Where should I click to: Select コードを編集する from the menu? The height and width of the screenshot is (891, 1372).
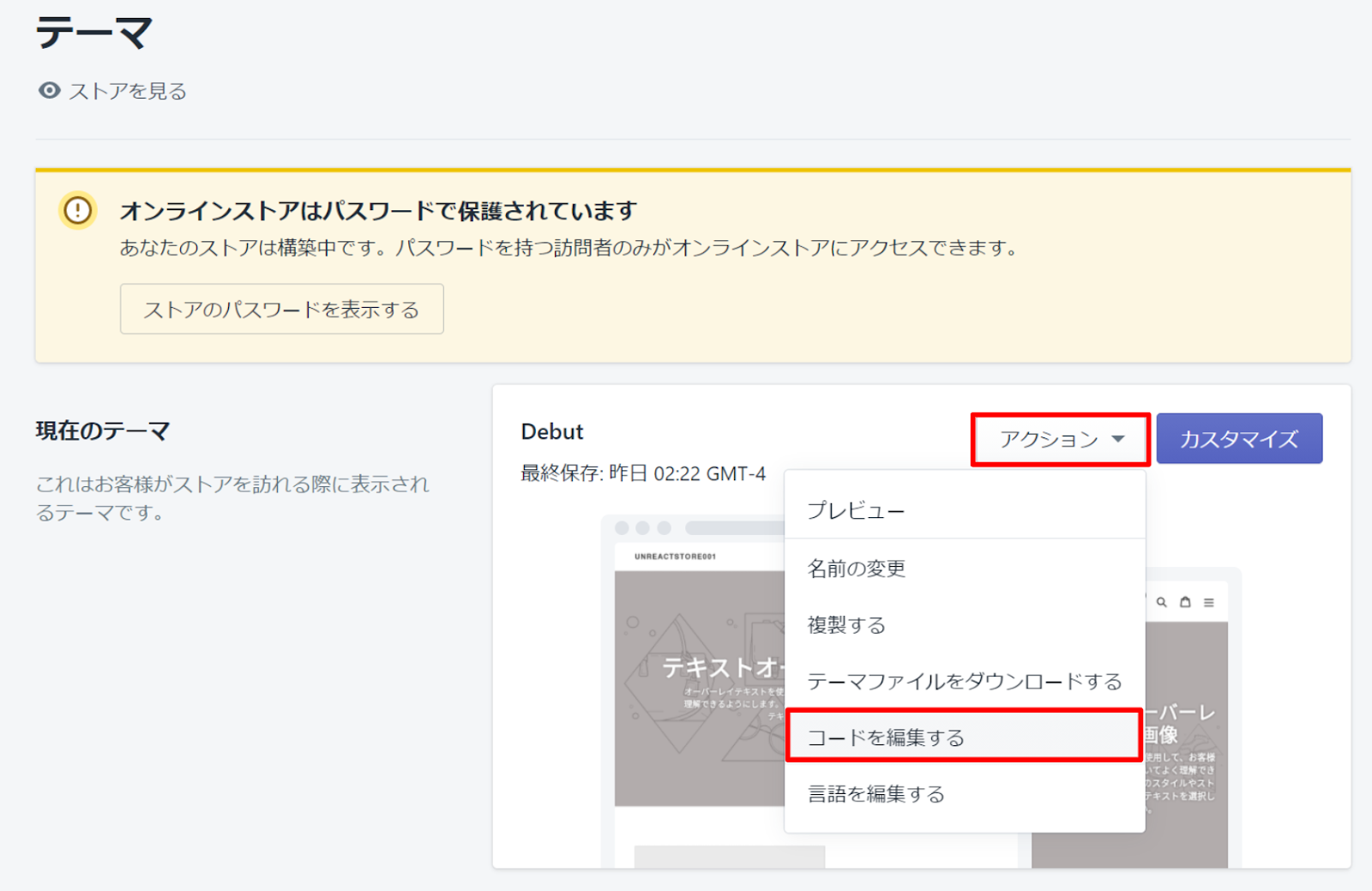[x=886, y=737]
